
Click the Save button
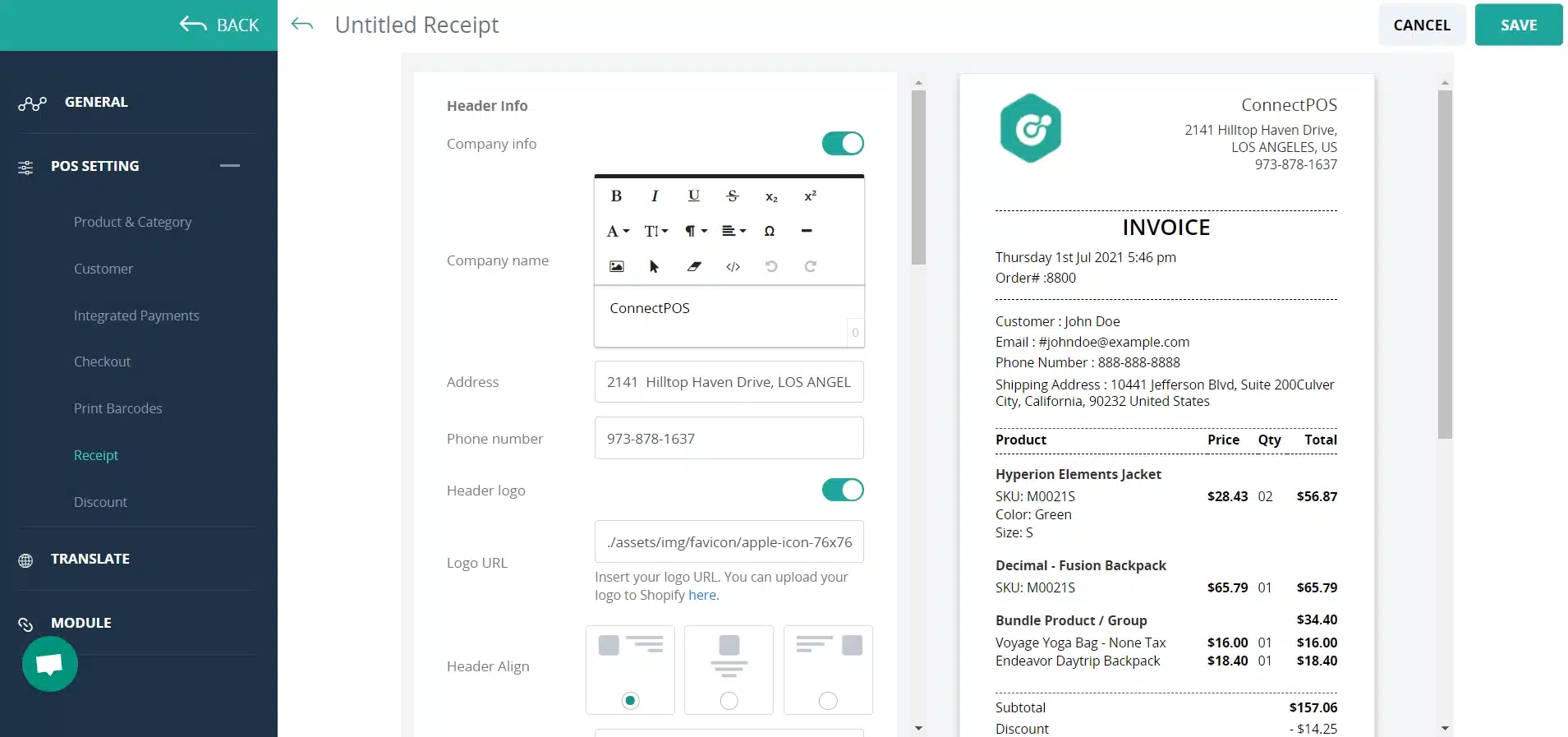click(x=1518, y=25)
